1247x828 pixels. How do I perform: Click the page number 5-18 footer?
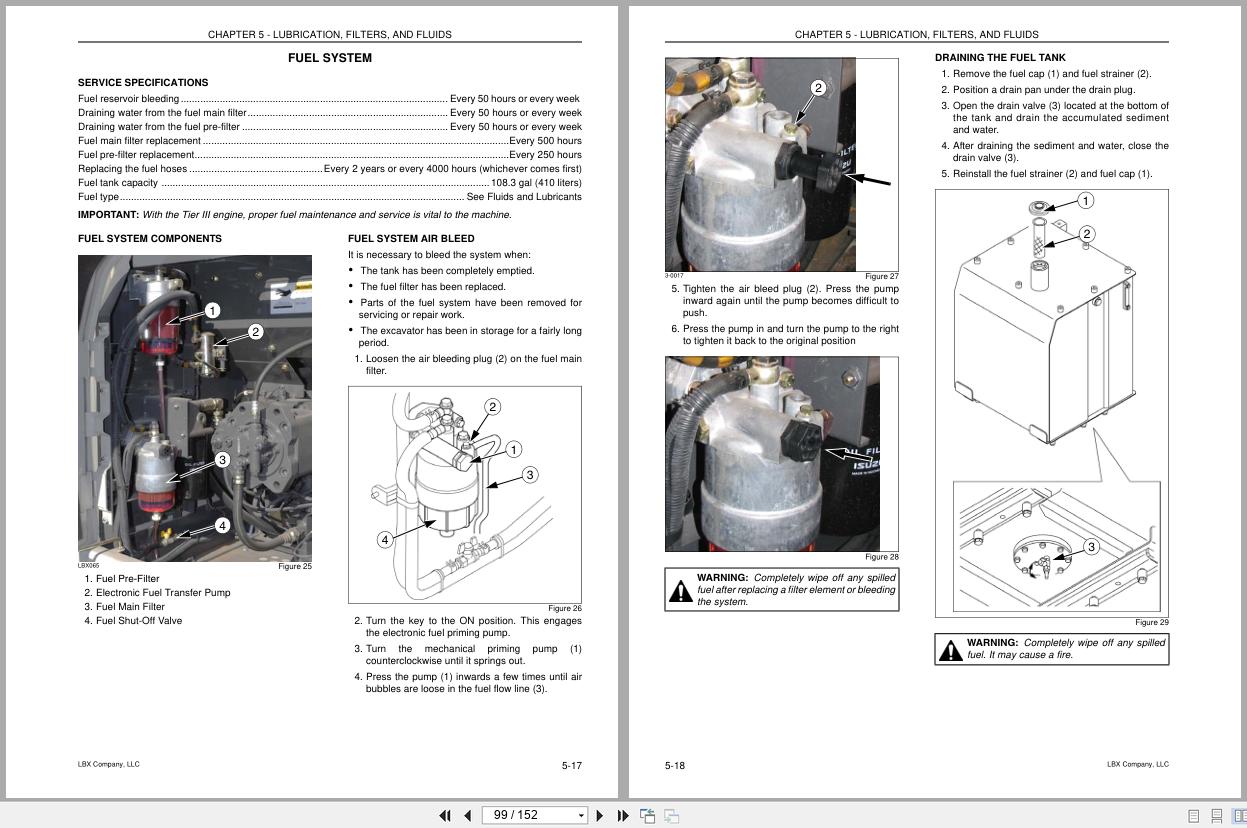pos(675,766)
